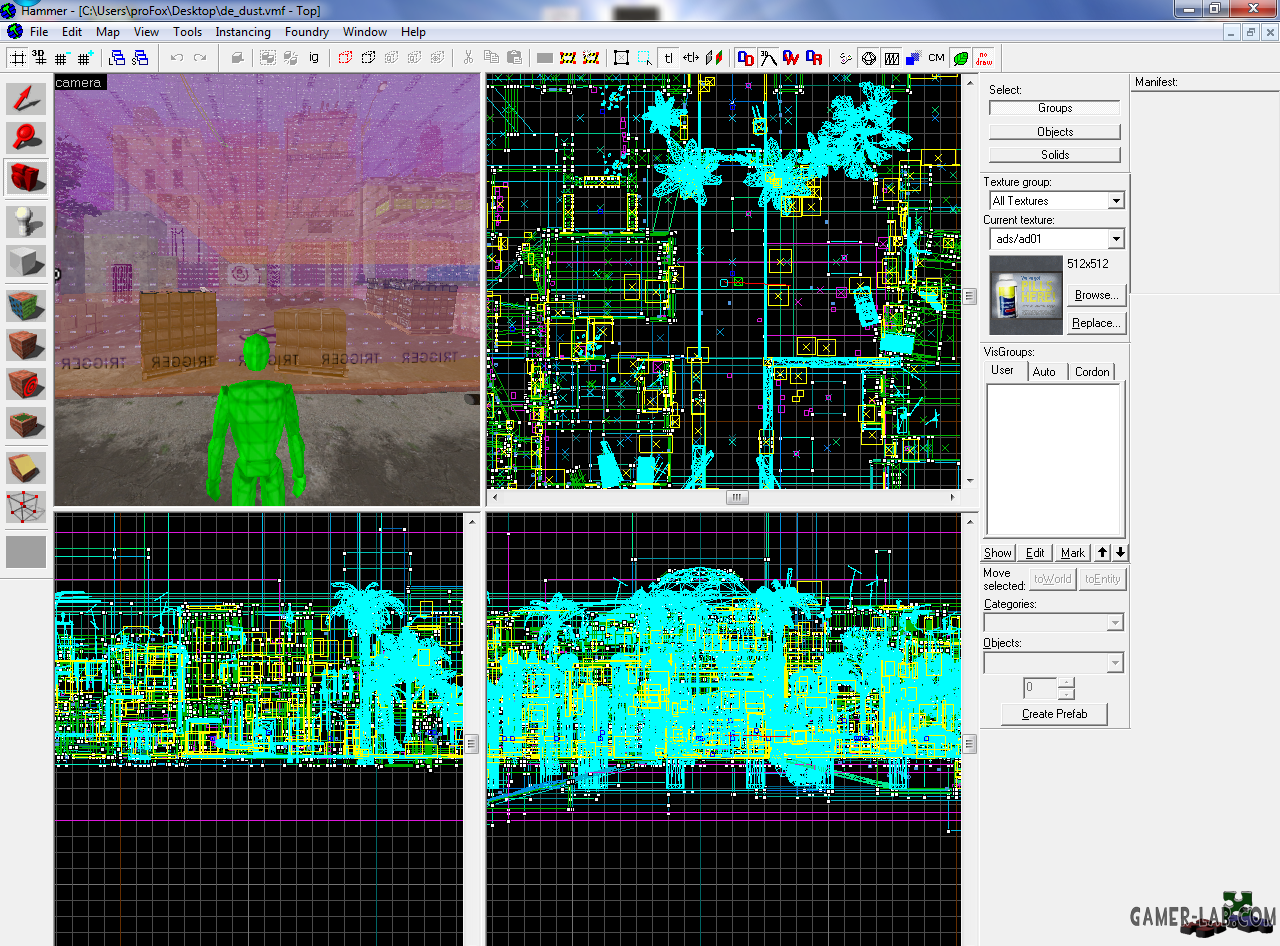The width and height of the screenshot is (1280, 946).
Task: Open the Map menu
Action: pyautogui.click(x=108, y=32)
